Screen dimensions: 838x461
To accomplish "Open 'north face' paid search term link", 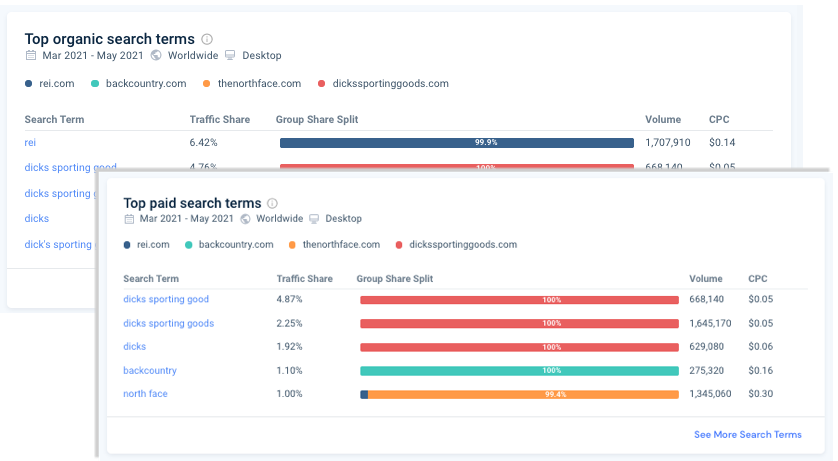I will point(145,394).
